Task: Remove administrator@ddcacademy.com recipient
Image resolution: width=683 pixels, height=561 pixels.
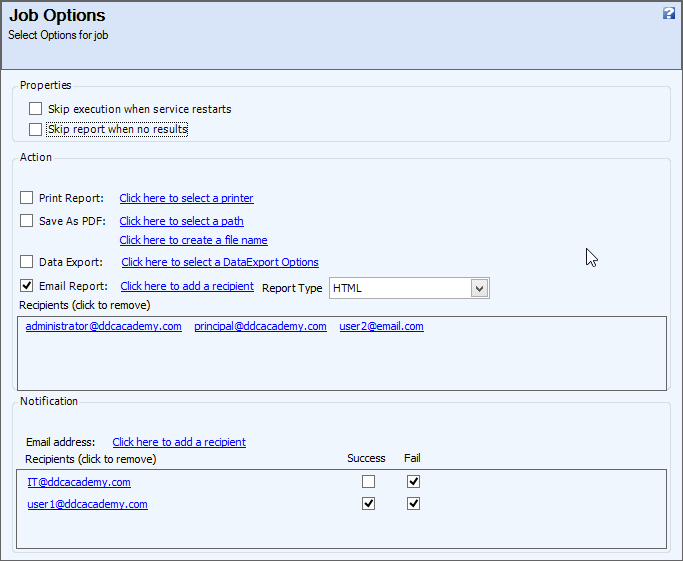Action: (104, 326)
